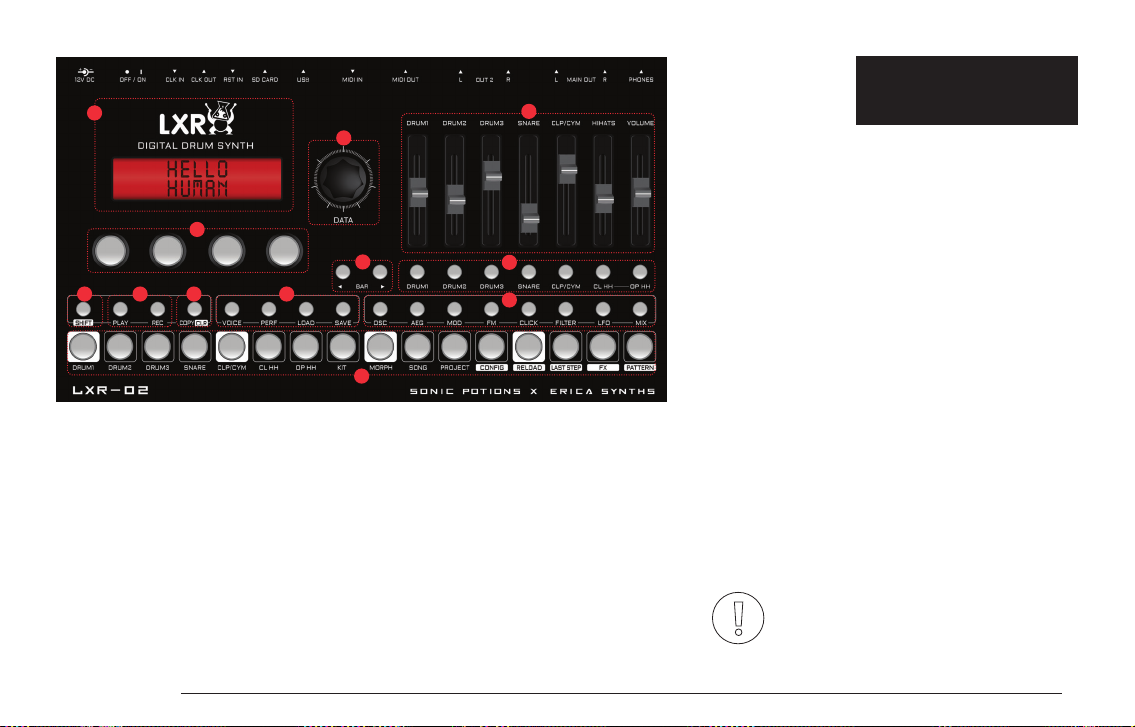Click the COPY/CLR button
Screen dimensions: 1135x727
(194, 310)
